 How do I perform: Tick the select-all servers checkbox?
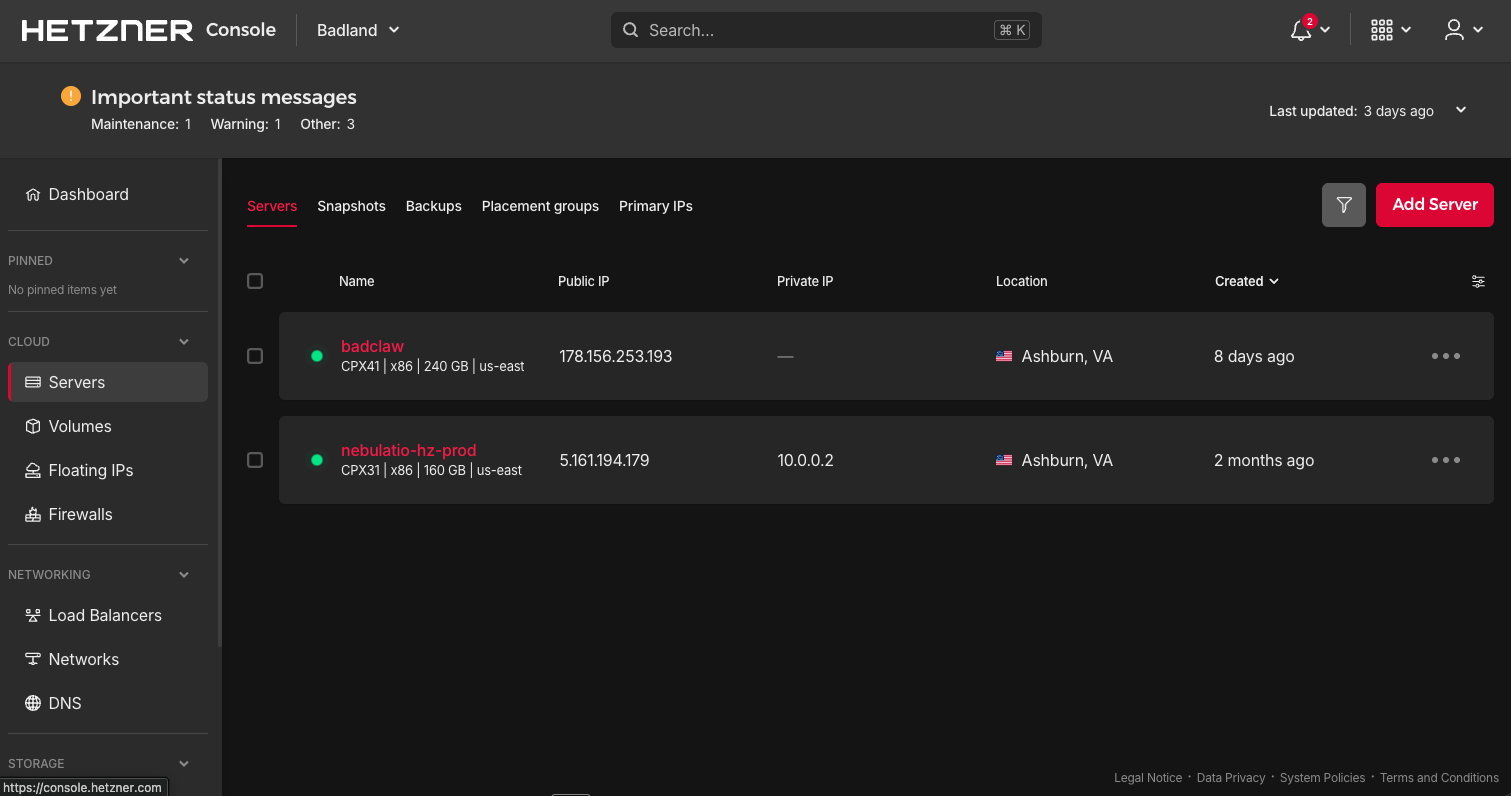(255, 281)
